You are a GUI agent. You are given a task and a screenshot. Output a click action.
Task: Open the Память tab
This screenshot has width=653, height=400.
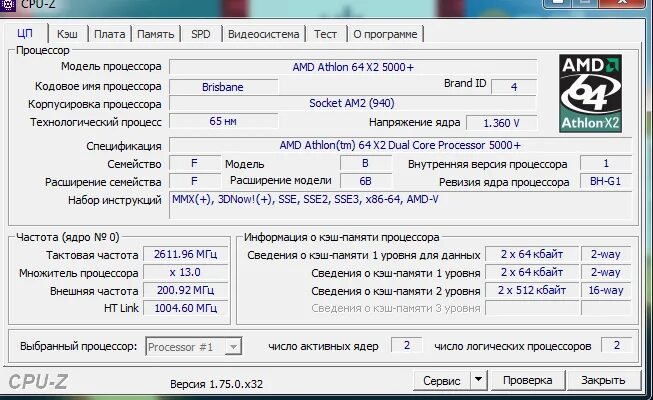pos(155,34)
